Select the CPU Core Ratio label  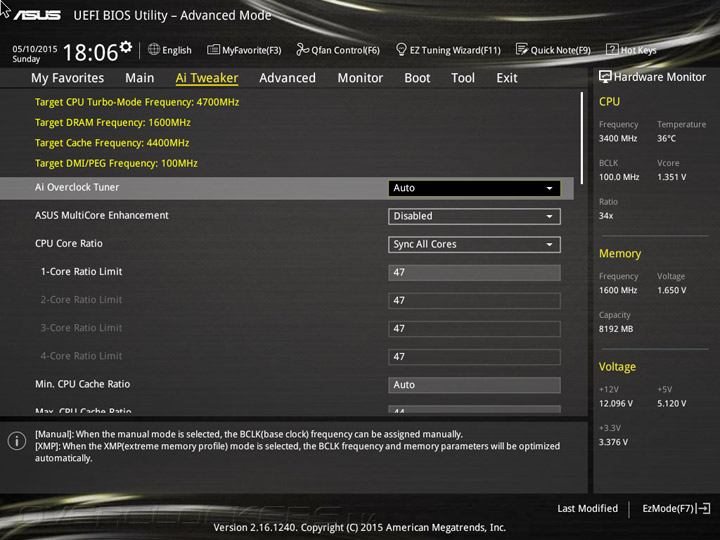pos(68,243)
